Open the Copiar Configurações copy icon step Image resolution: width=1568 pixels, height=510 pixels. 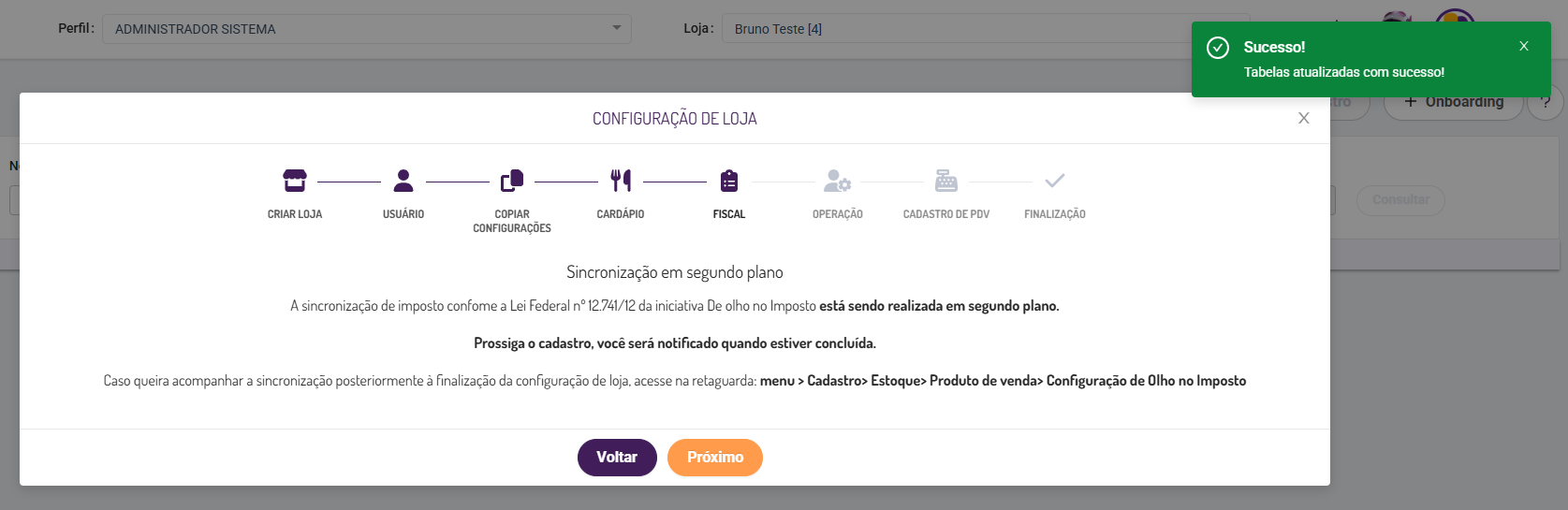point(512,180)
